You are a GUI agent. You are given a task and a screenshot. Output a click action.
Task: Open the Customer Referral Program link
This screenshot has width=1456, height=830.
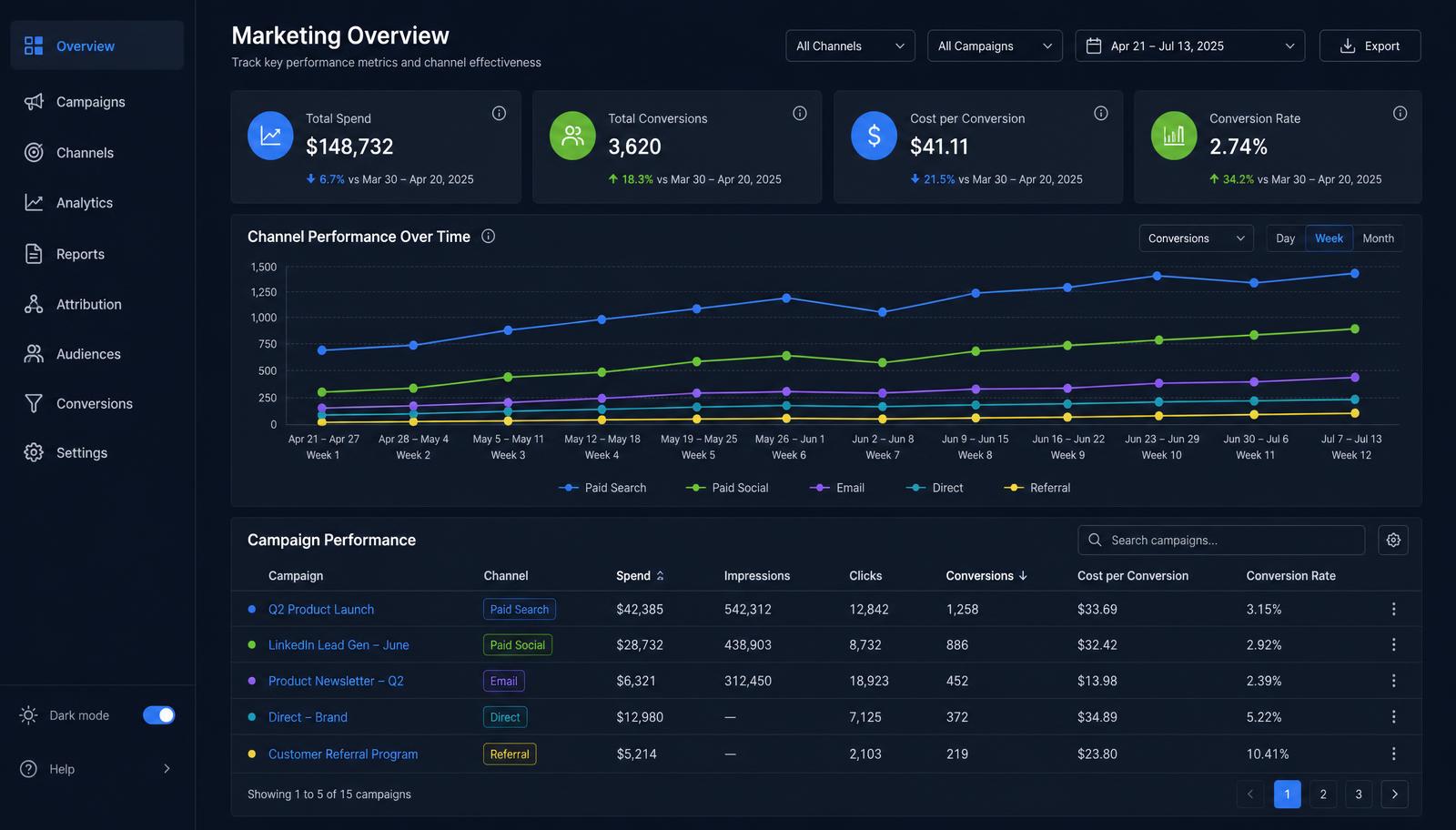click(x=343, y=754)
